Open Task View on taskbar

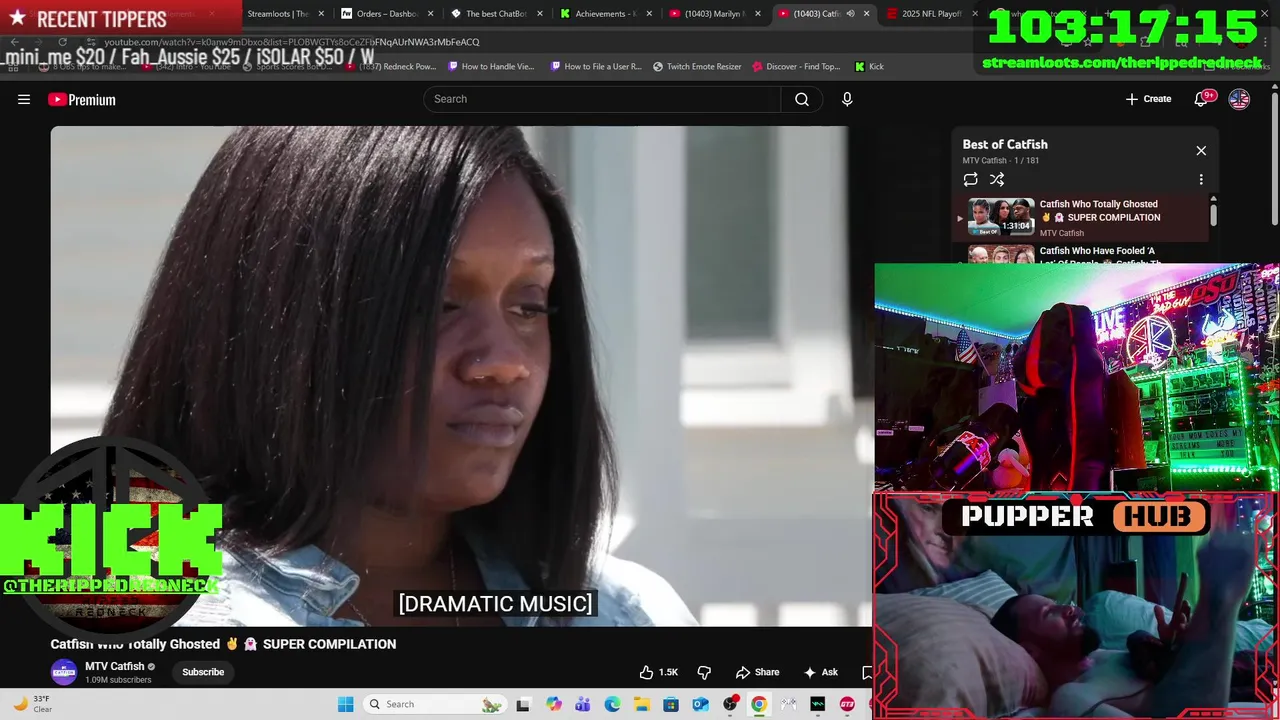(x=523, y=704)
